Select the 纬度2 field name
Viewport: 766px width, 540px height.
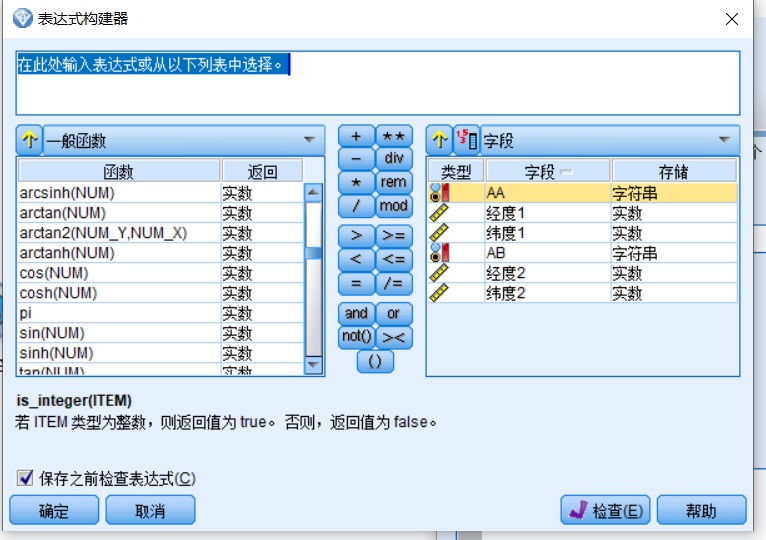[x=506, y=294]
